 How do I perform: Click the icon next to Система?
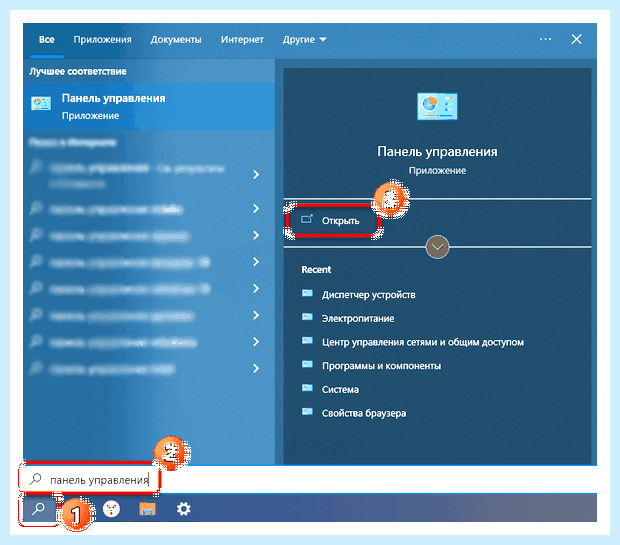click(307, 388)
